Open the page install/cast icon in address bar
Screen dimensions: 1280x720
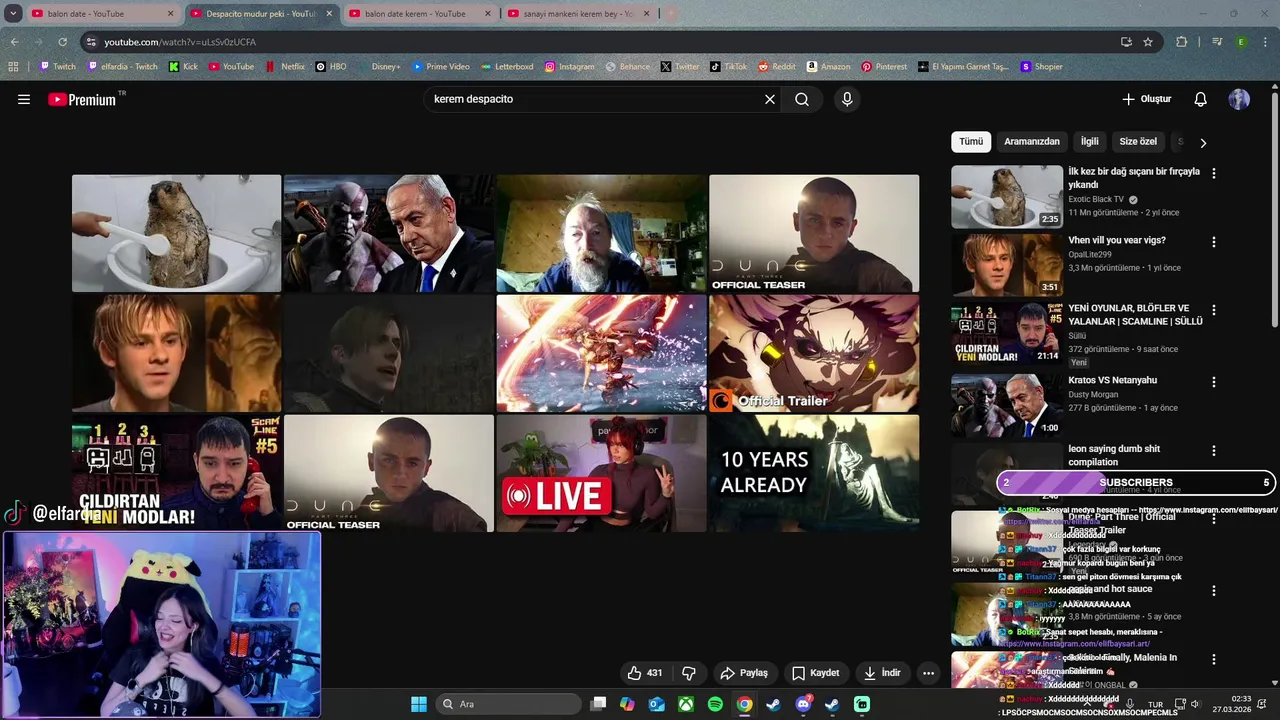point(1126,42)
